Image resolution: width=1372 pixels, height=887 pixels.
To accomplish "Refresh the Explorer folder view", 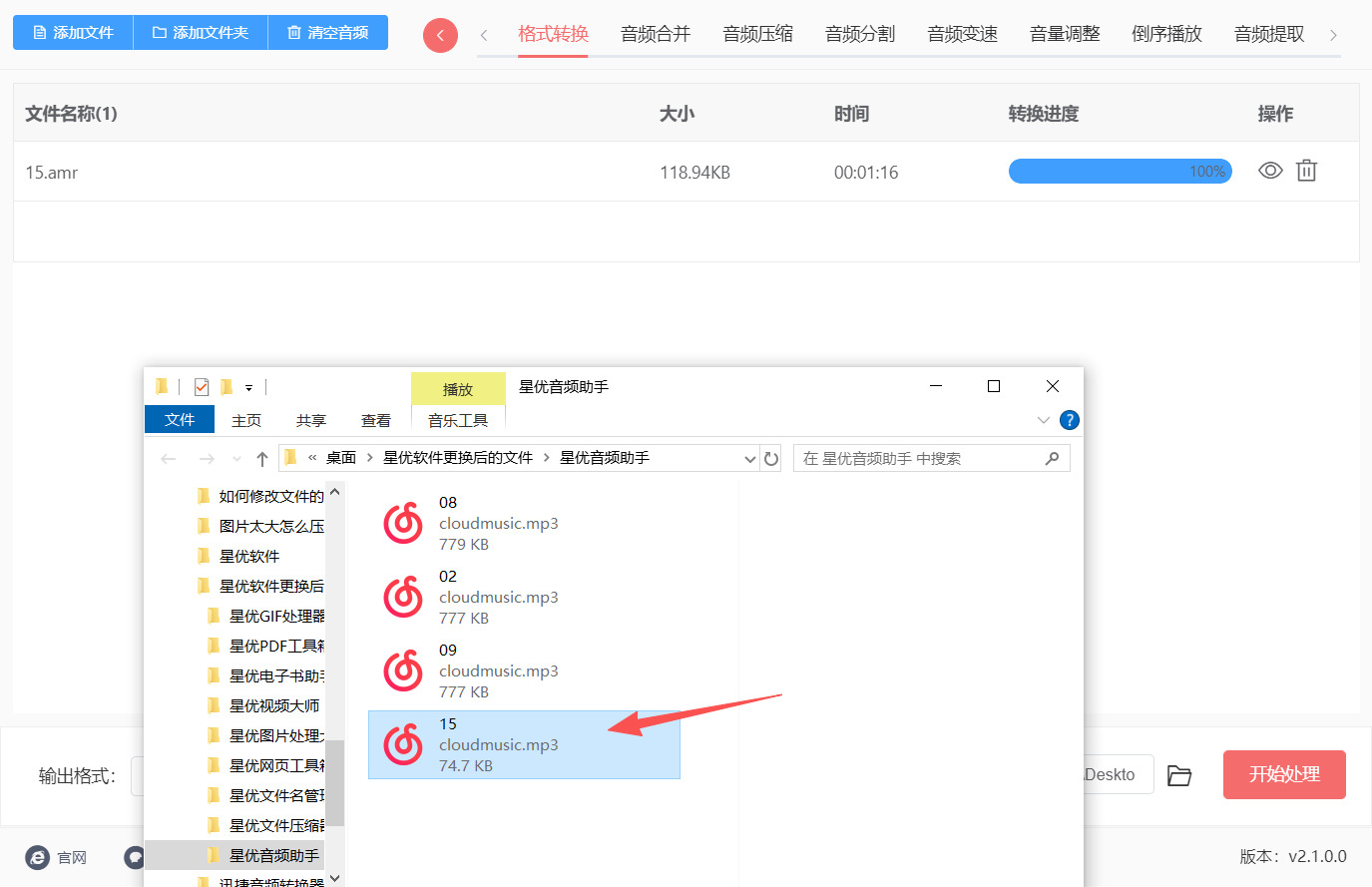I will pyautogui.click(x=771, y=458).
